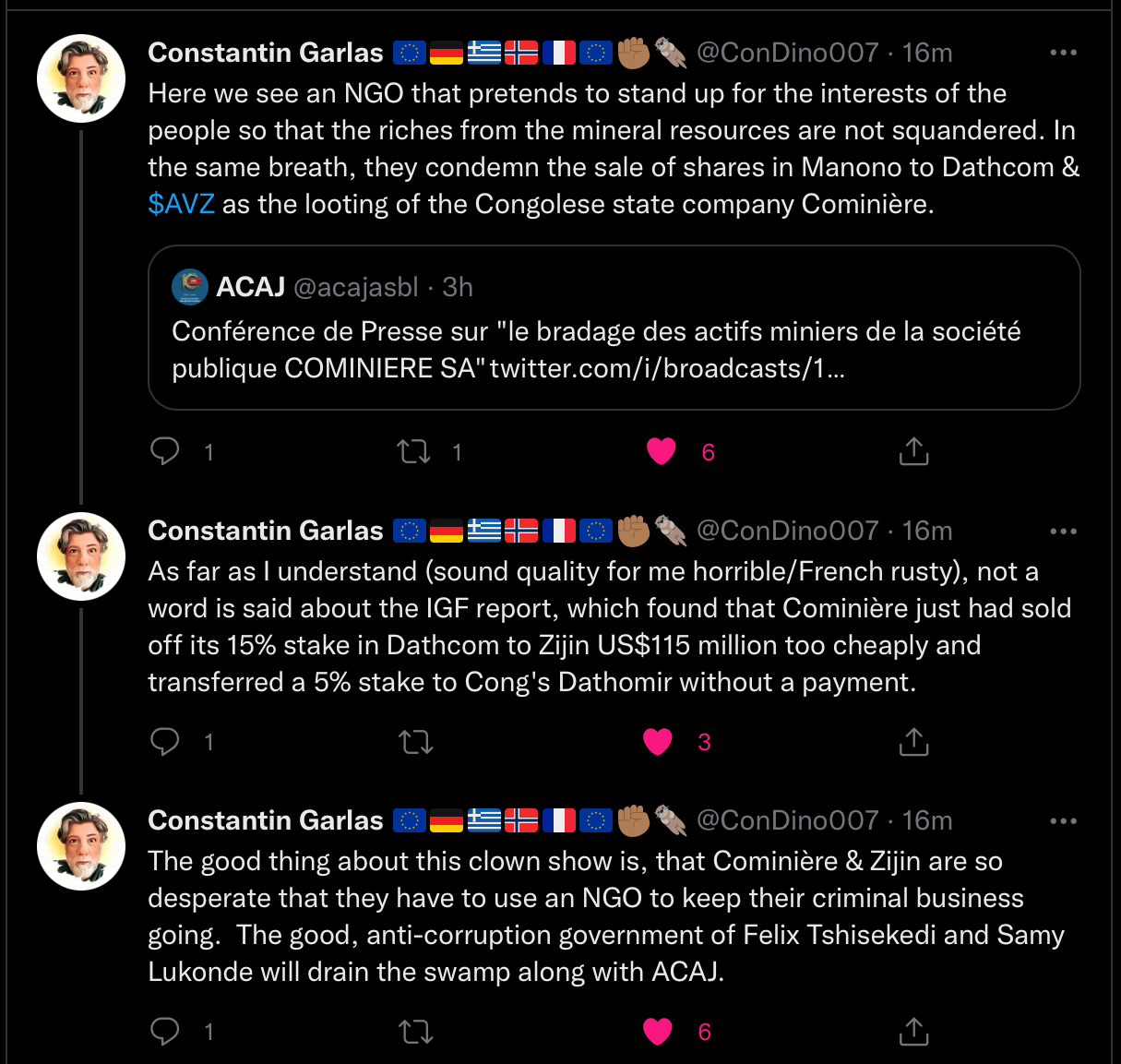Screen dimensions: 1121x1064
Task: Reply to the clown show tweet
Action: pyautogui.click(x=165, y=1031)
